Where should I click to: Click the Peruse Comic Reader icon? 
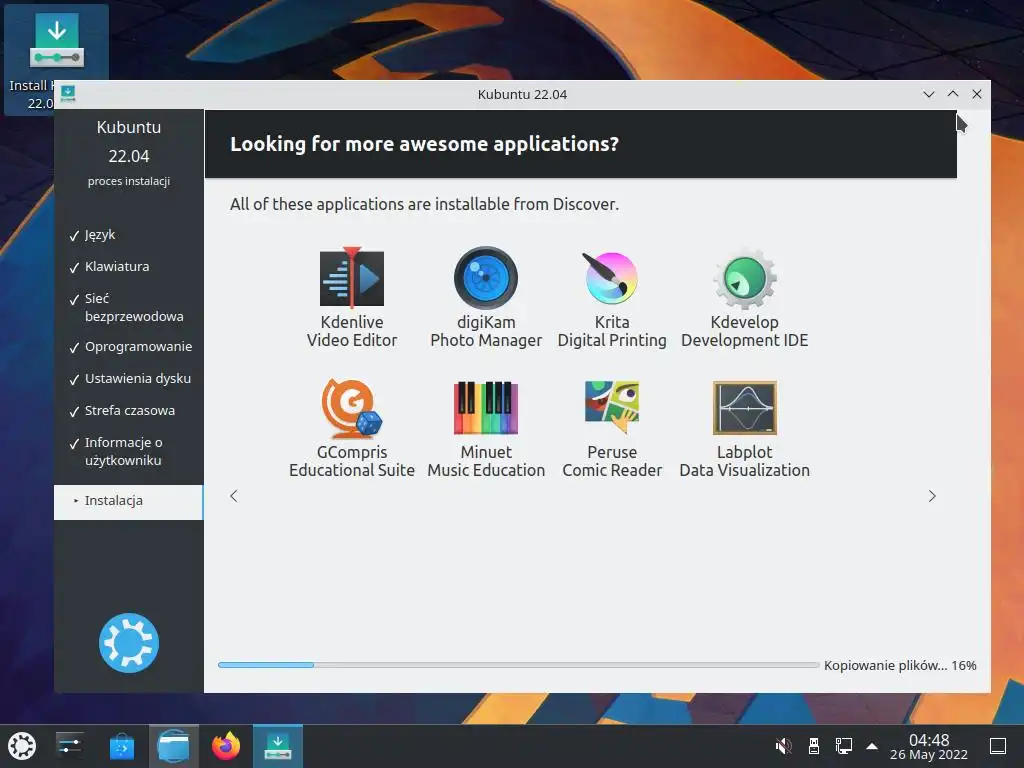[x=612, y=408]
